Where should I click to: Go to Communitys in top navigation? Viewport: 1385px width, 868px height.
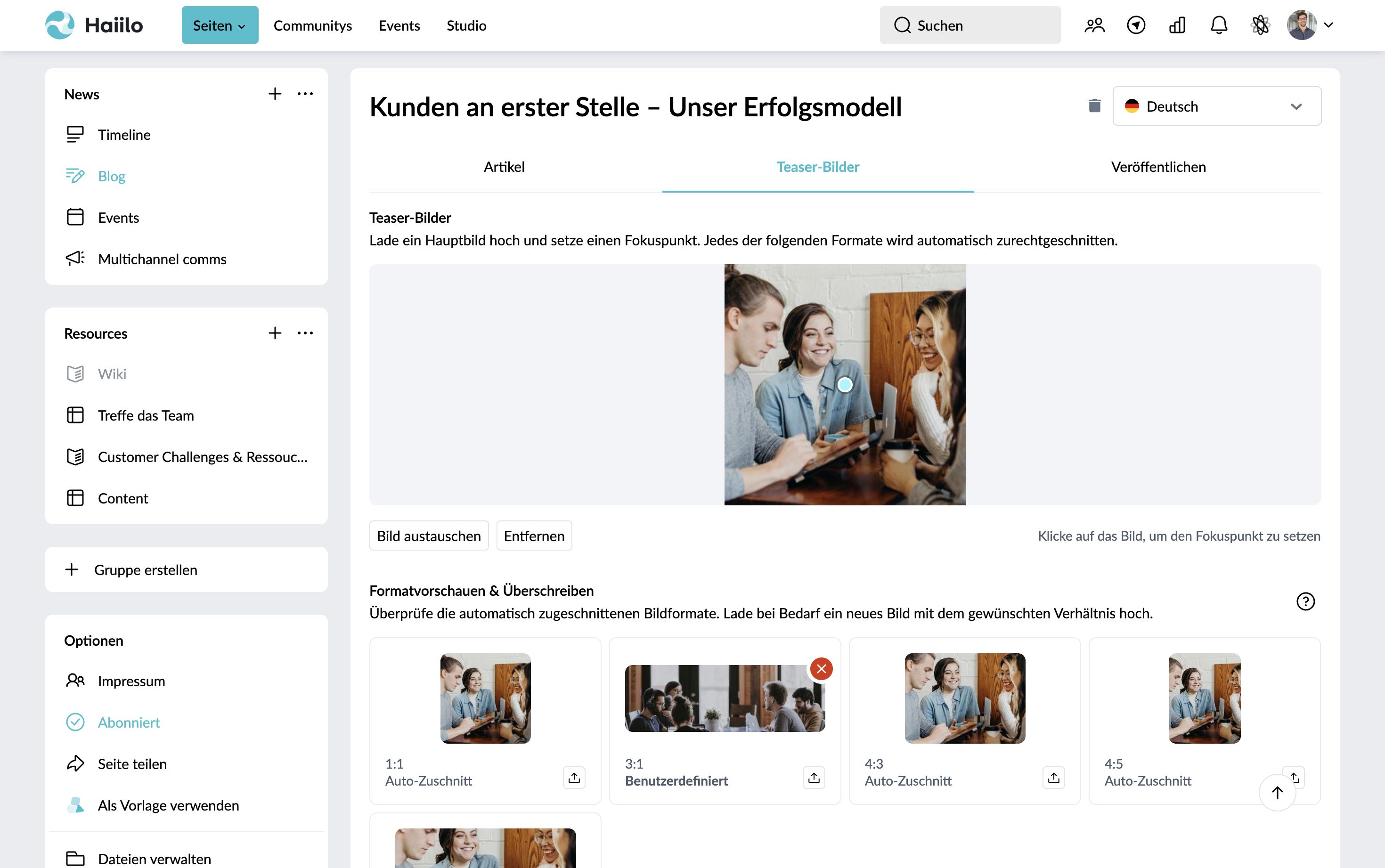[x=312, y=25]
